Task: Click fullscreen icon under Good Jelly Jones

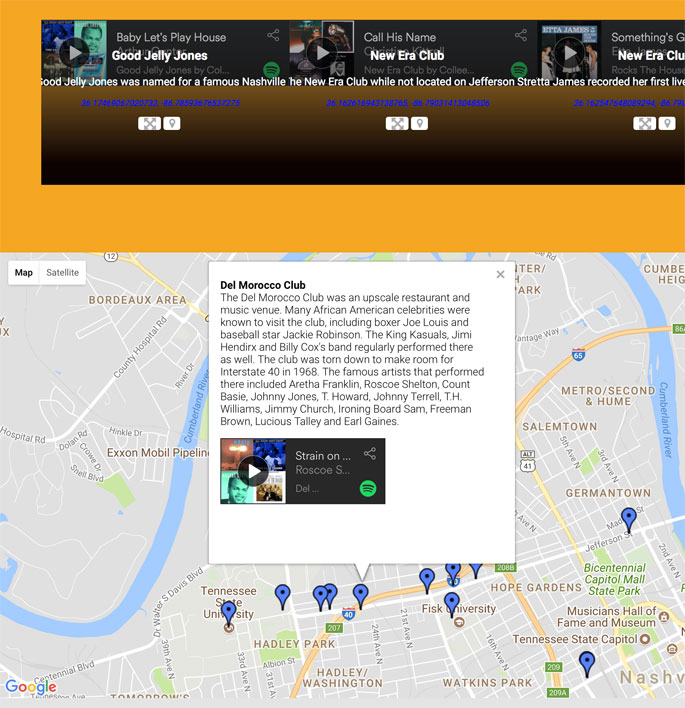Action: [x=149, y=124]
